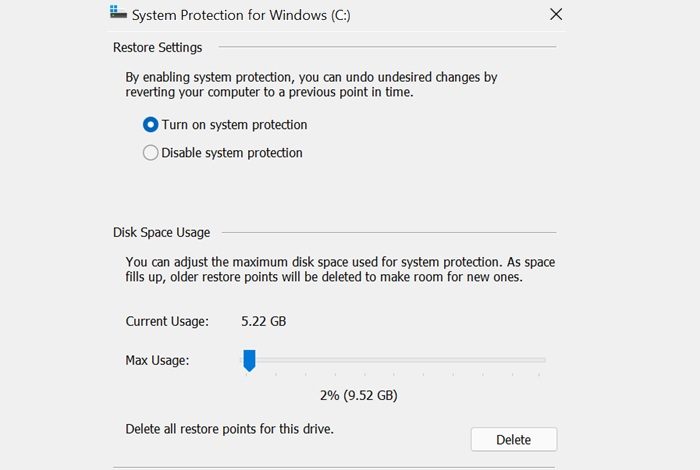Image resolution: width=700 pixels, height=470 pixels.
Task: Click the 5.22 GB current usage value
Action: pos(266,321)
